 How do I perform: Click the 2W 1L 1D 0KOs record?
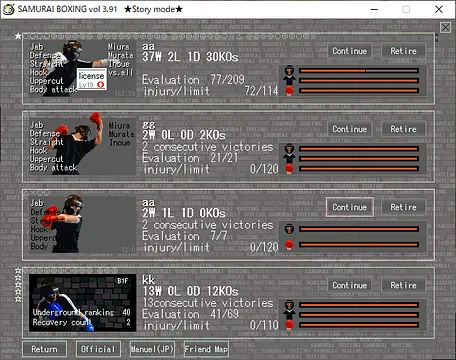click(184, 213)
